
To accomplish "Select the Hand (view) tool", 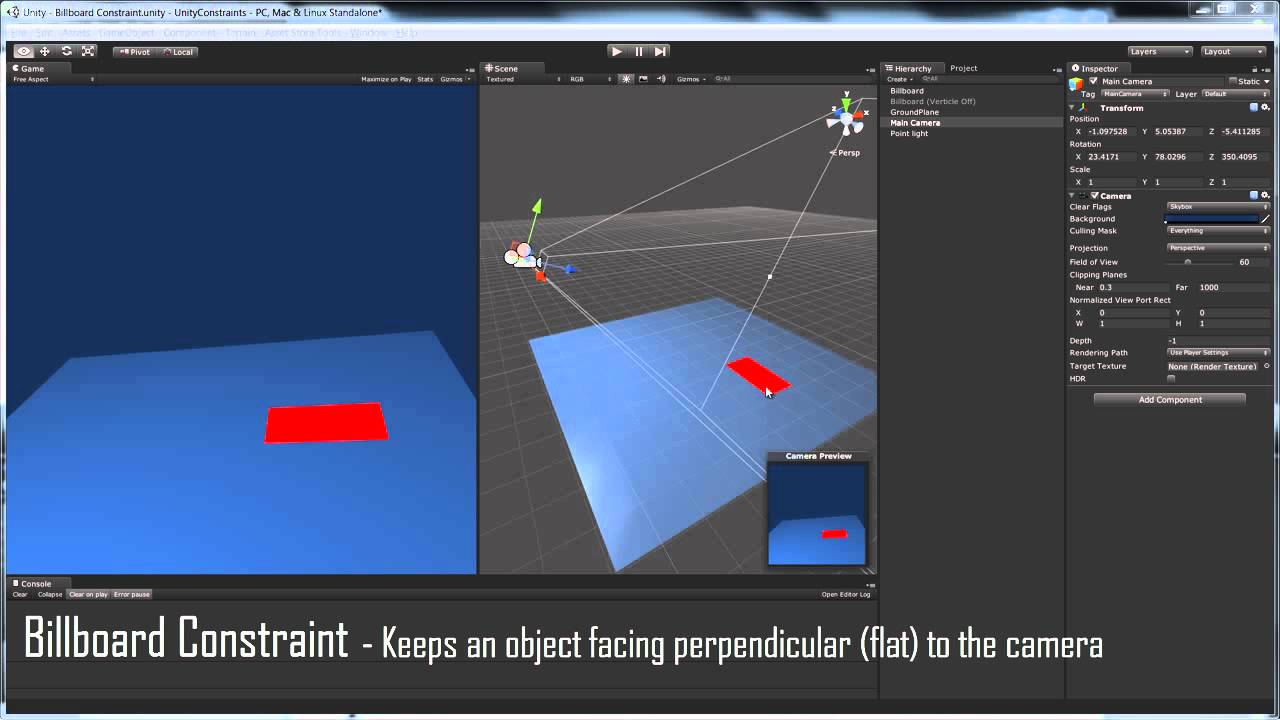I will click(x=23, y=51).
